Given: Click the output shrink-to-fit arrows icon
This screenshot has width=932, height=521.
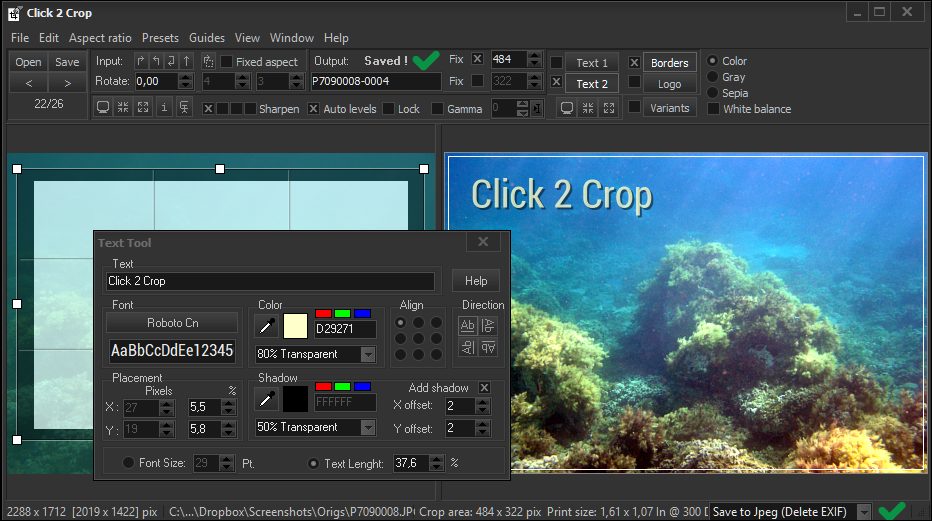Looking at the screenshot, I should click(588, 108).
